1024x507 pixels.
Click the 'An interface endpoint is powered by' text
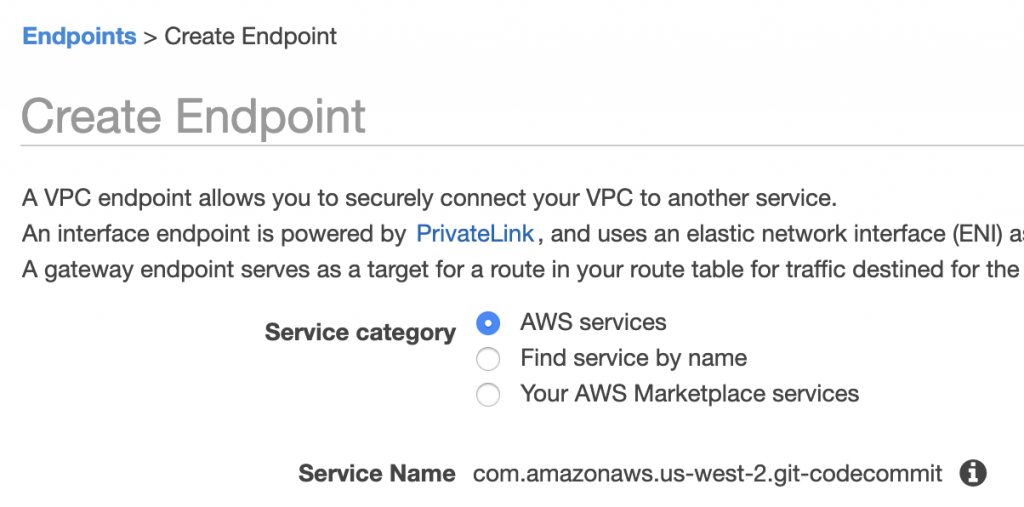click(214, 234)
